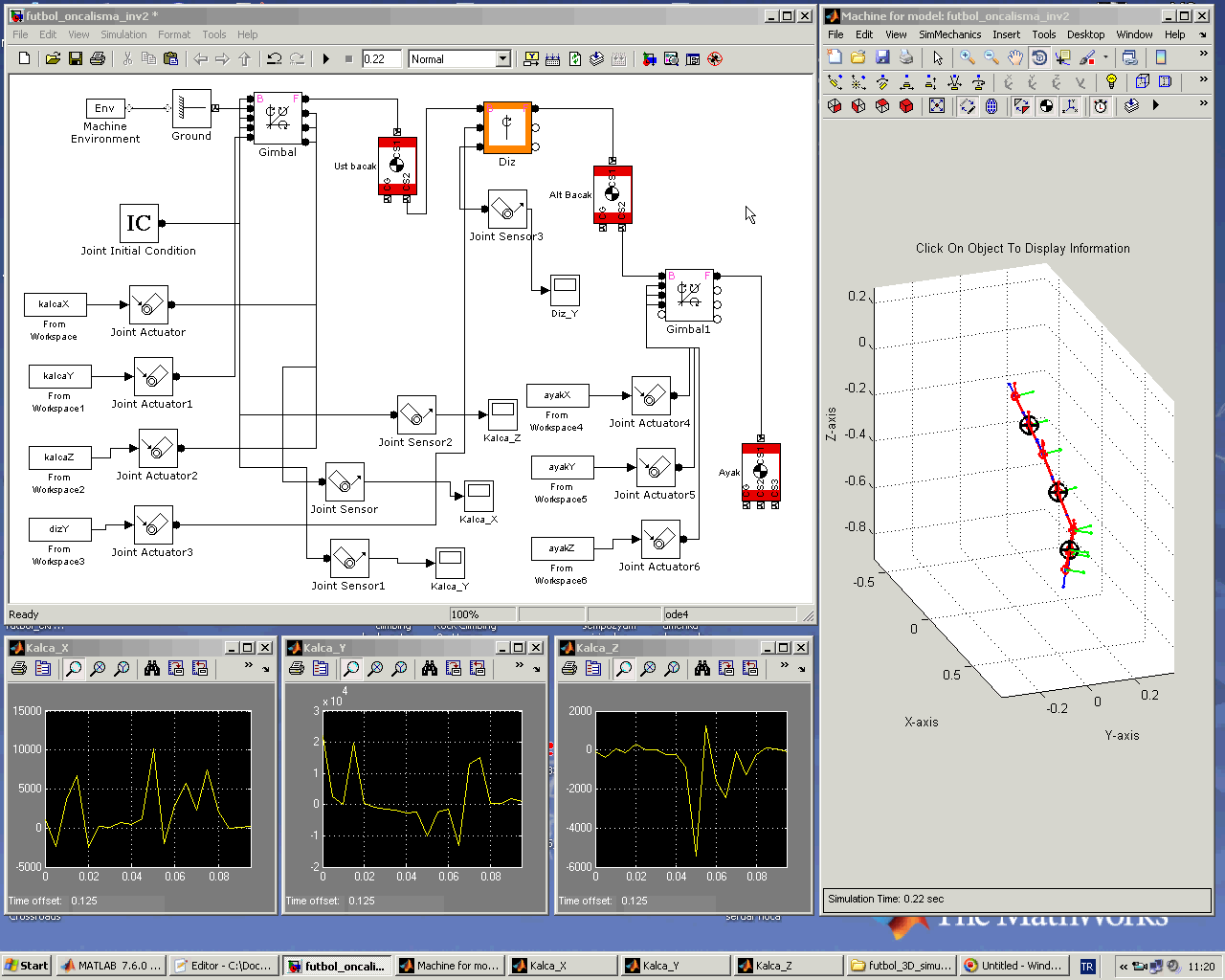Select Data Cursor tool in Machine window

(1062, 57)
